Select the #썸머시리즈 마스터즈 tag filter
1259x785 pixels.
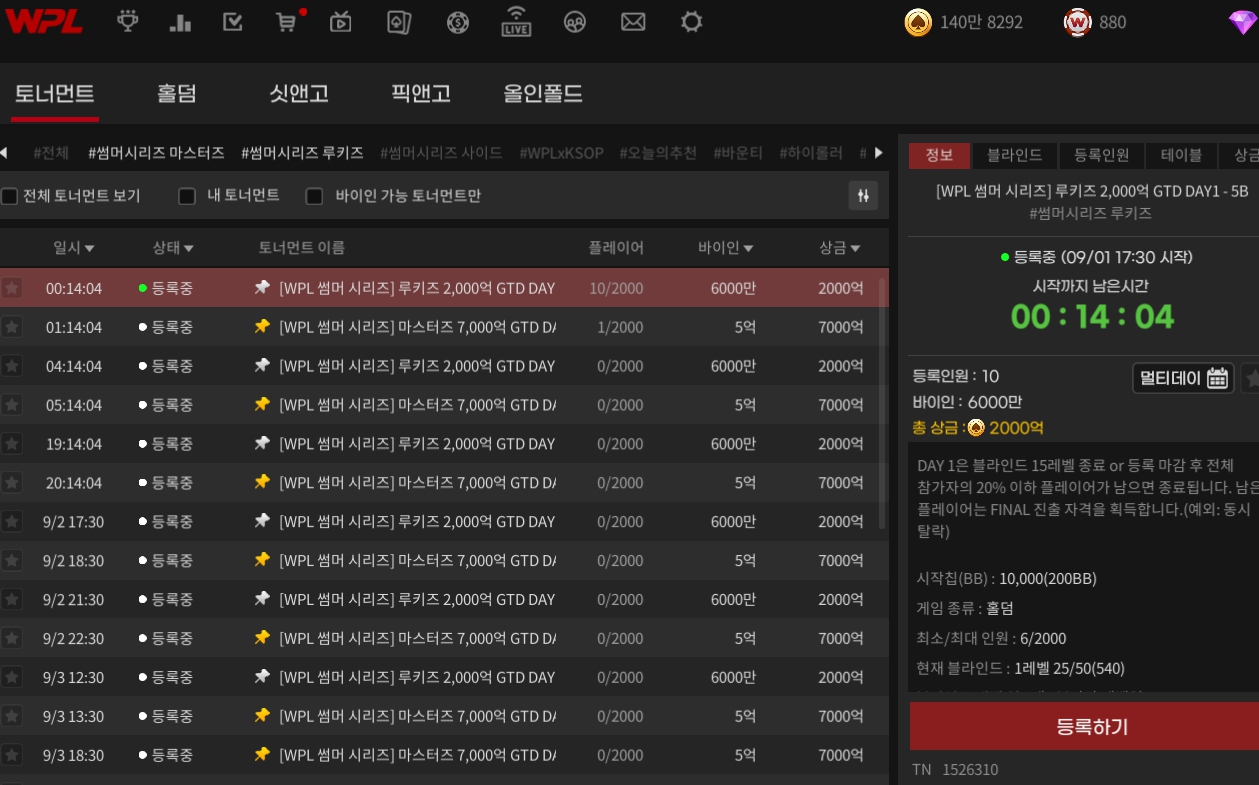(156, 153)
